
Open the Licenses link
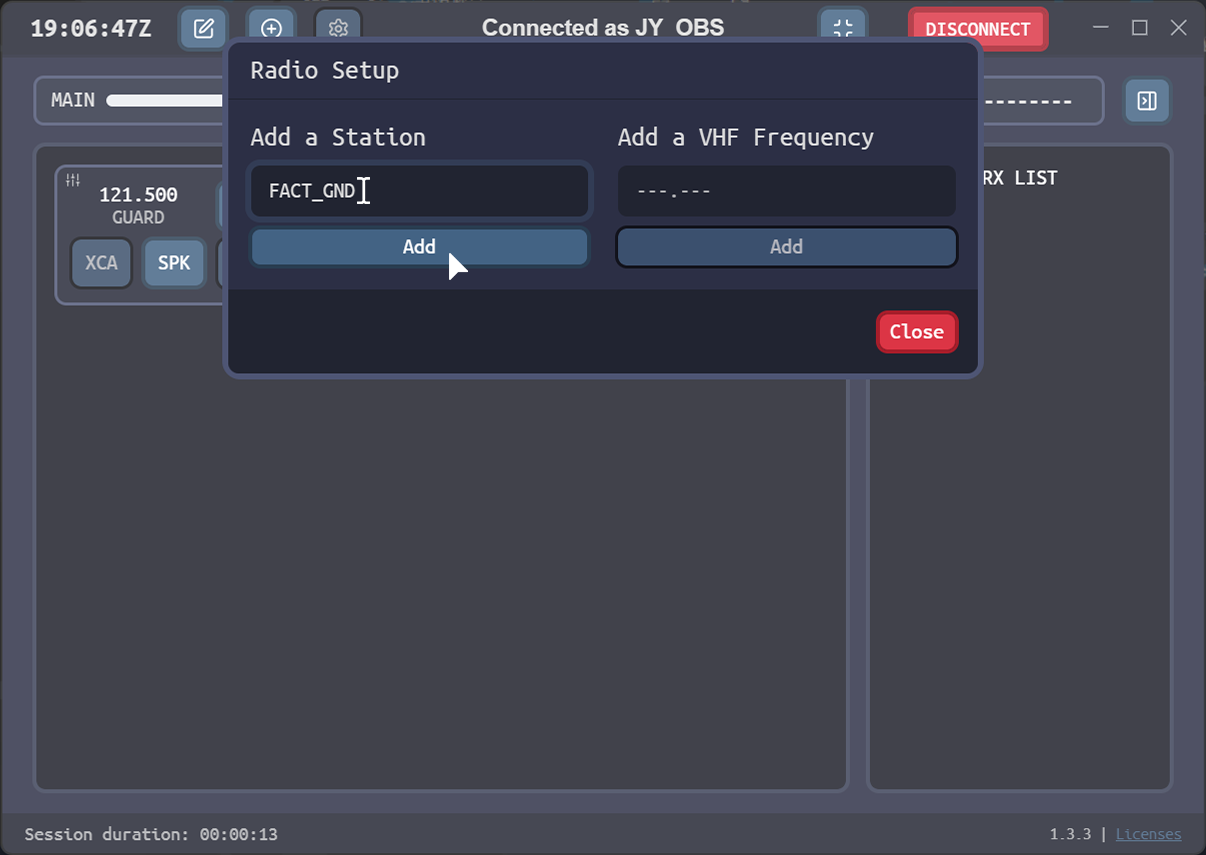point(1148,834)
